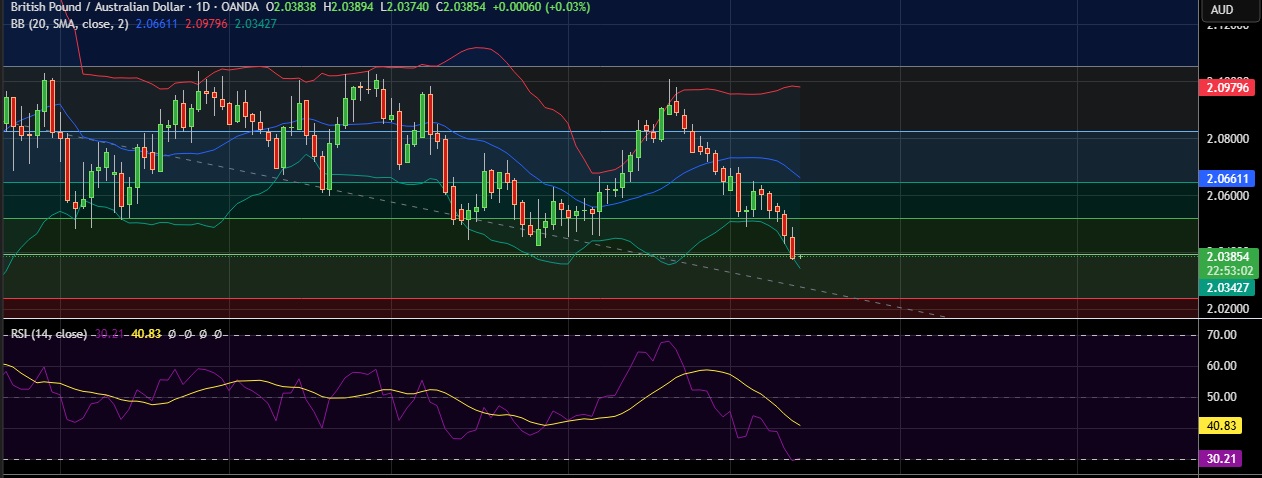The height and width of the screenshot is (478, 1262).
Task: Click the red 2.09796 upper band price label
Action: [x=1229, y=88]
